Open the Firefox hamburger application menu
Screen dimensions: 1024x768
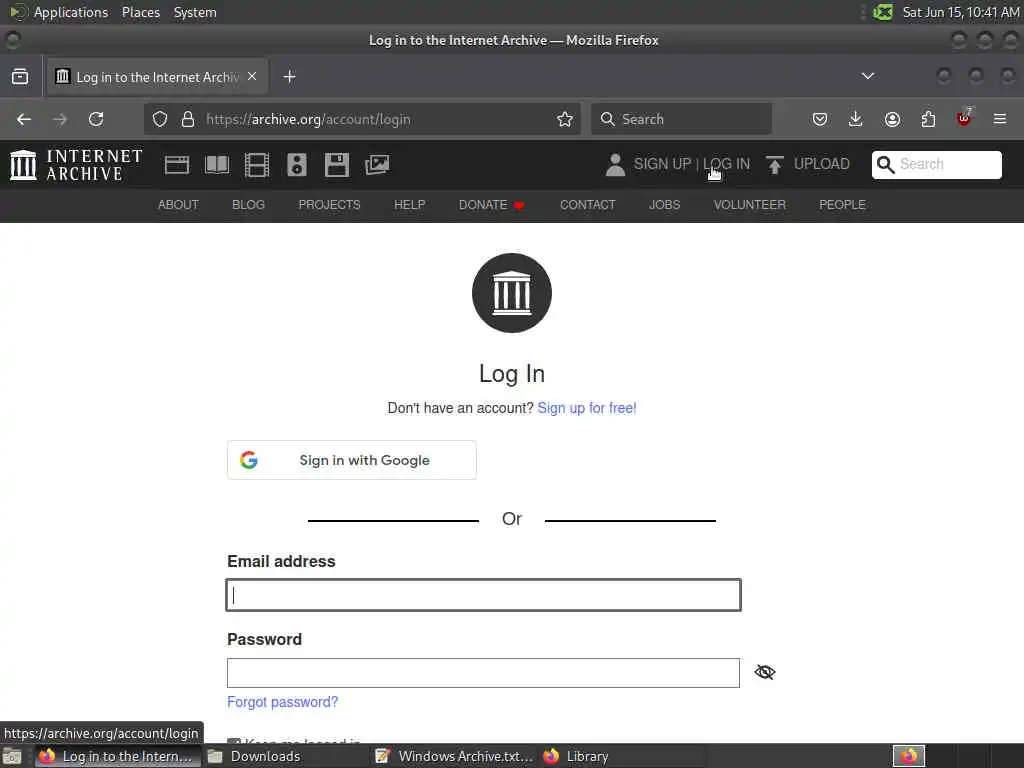pyautogui.click(x=999, y=119)
